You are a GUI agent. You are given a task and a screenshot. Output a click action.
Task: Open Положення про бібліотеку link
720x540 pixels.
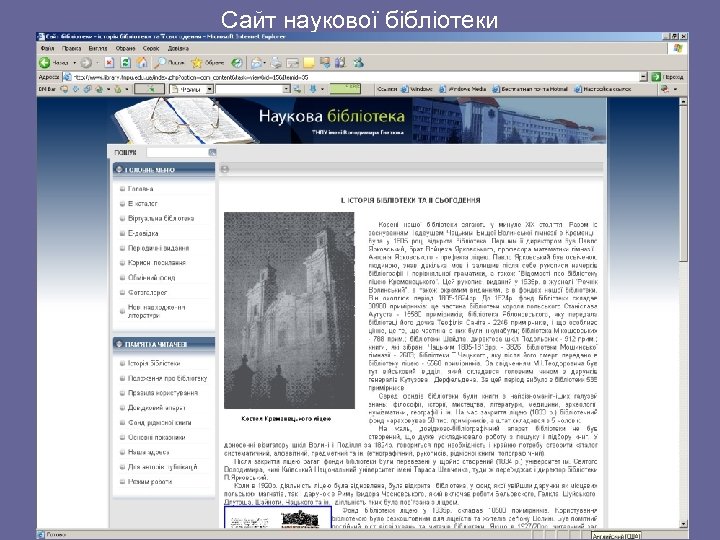tap(167, 378)
